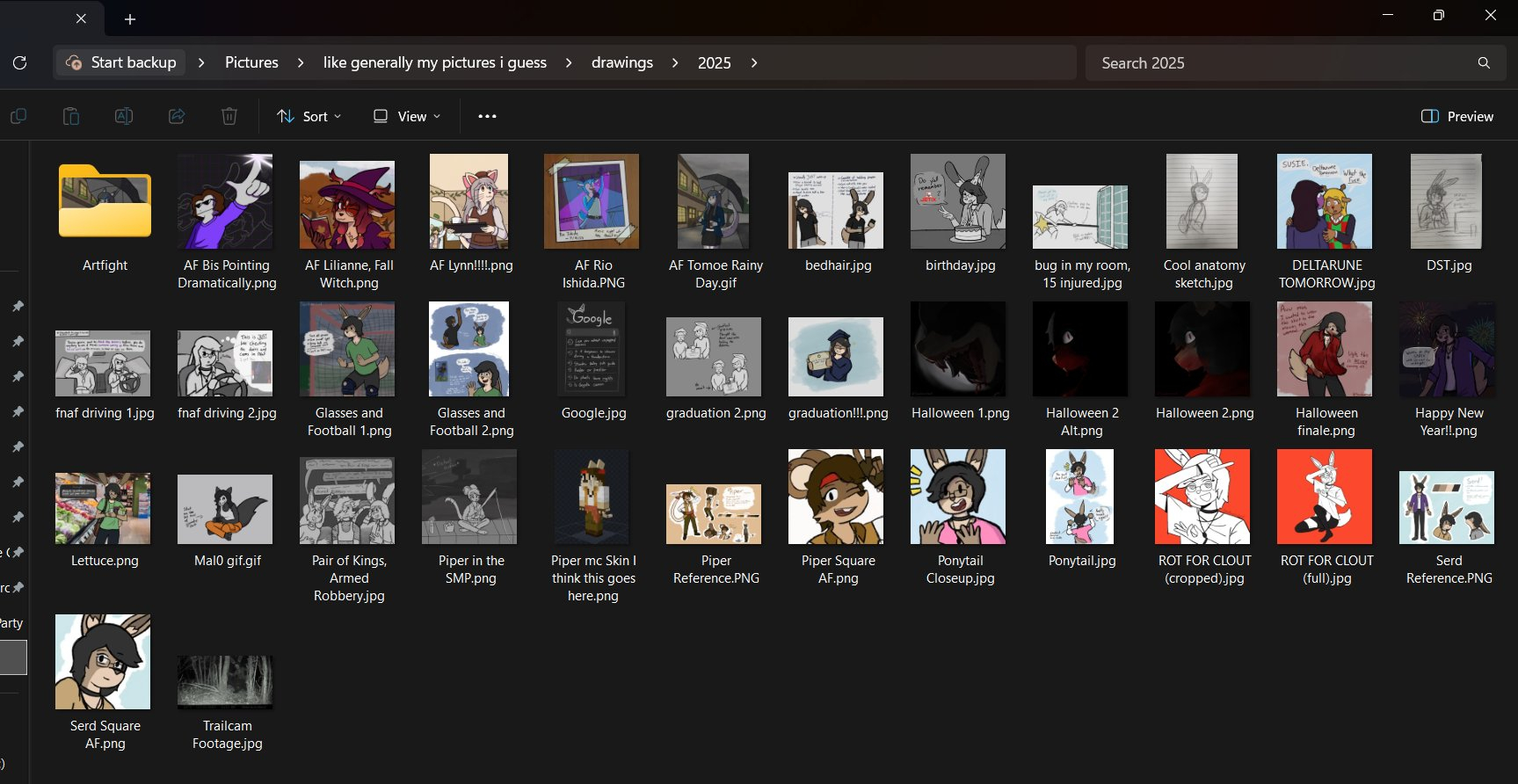
Task: Click the Share icon in the toolbar
Action: (x=177, y=116)
